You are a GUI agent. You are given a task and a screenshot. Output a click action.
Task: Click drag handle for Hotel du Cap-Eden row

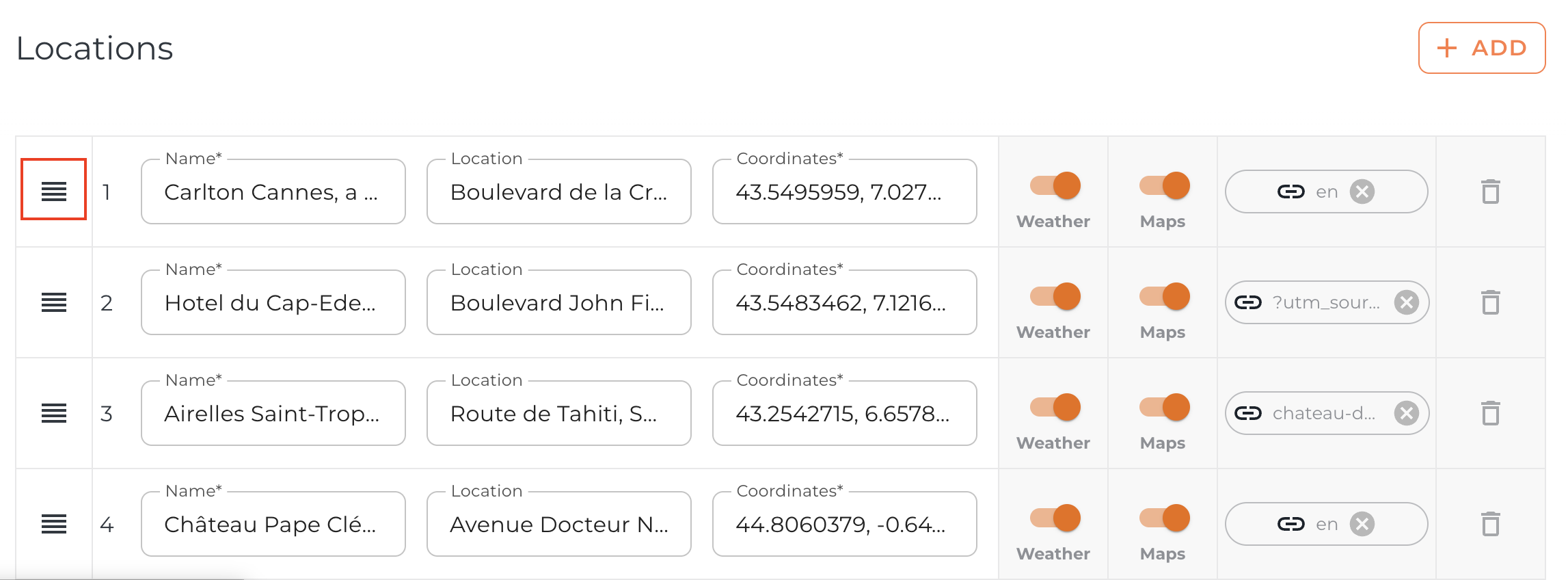coord(53,302)
